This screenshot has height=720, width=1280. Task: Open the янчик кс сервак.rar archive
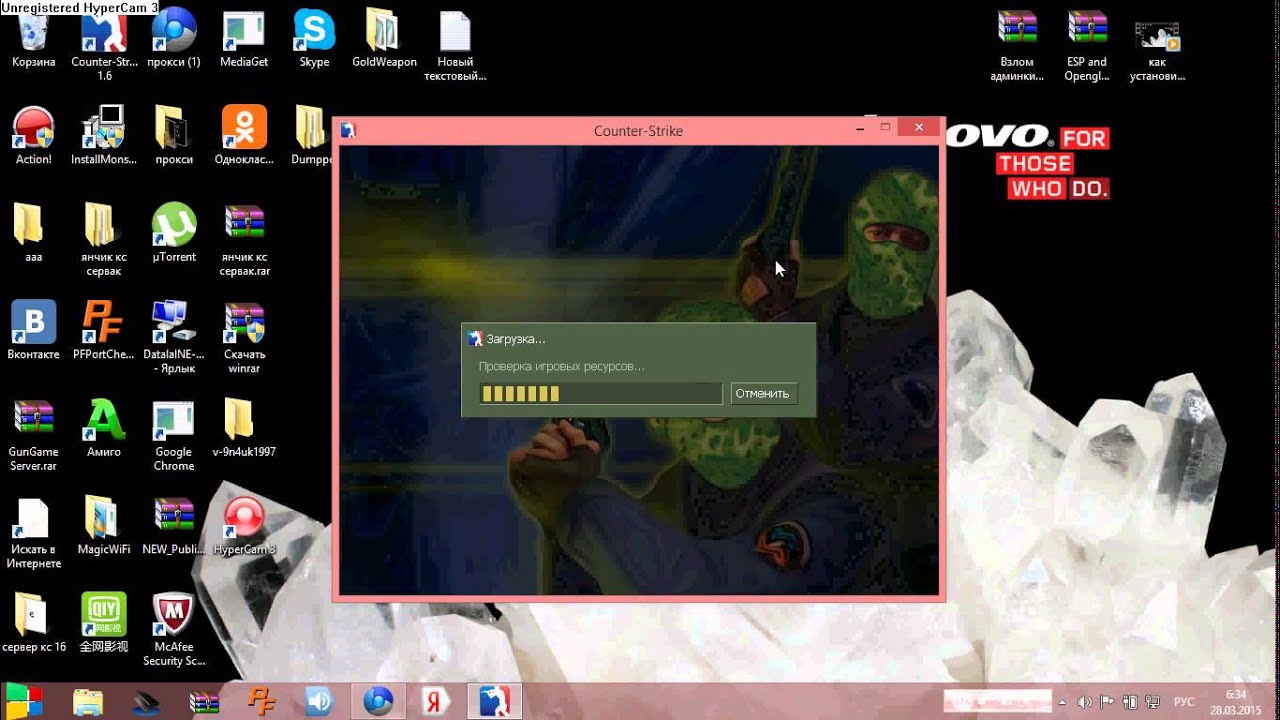coord(244,240)
